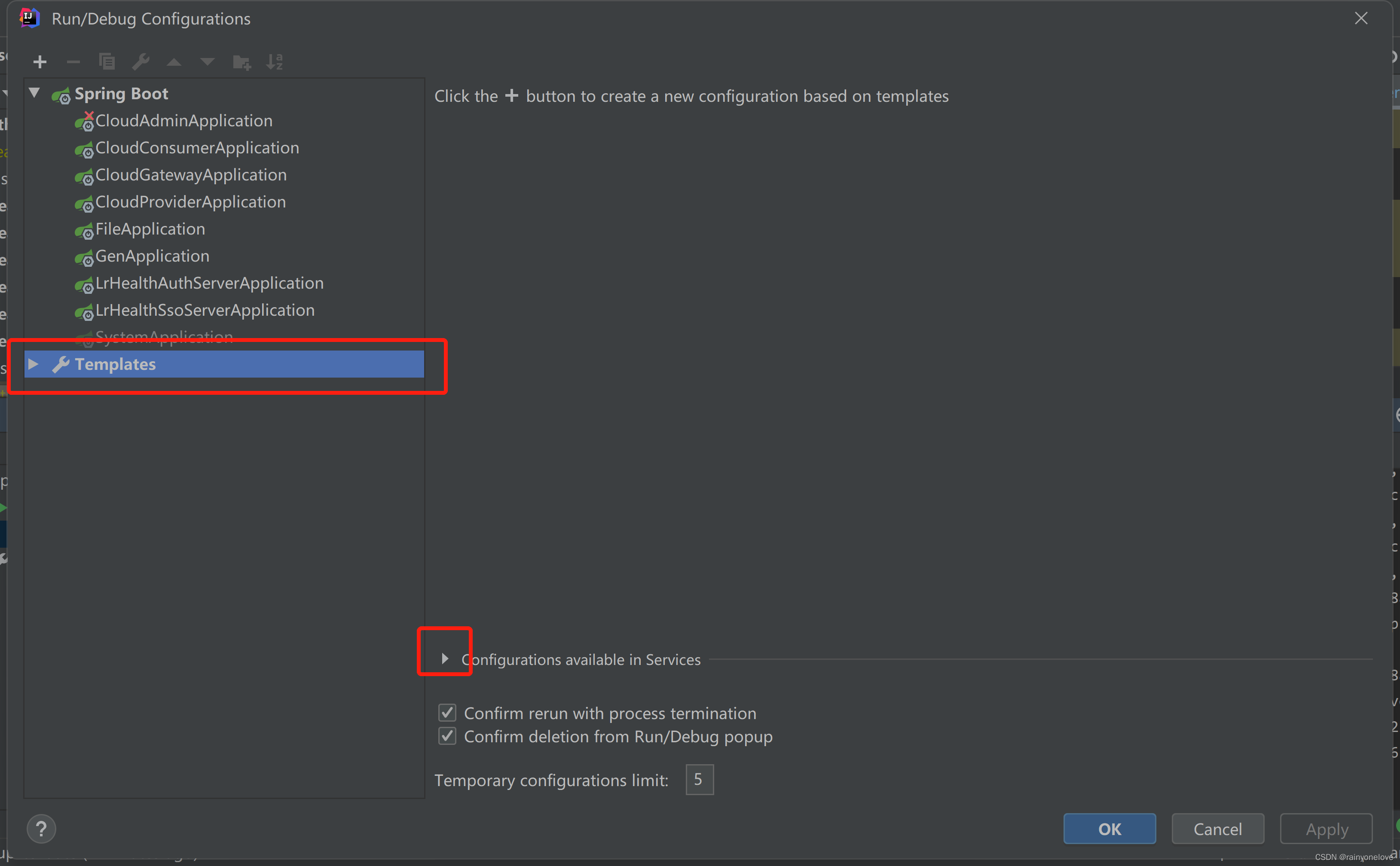Expand the Templates tree node
The width and height of the screenshot is (1400, 866).
(33, 364)
